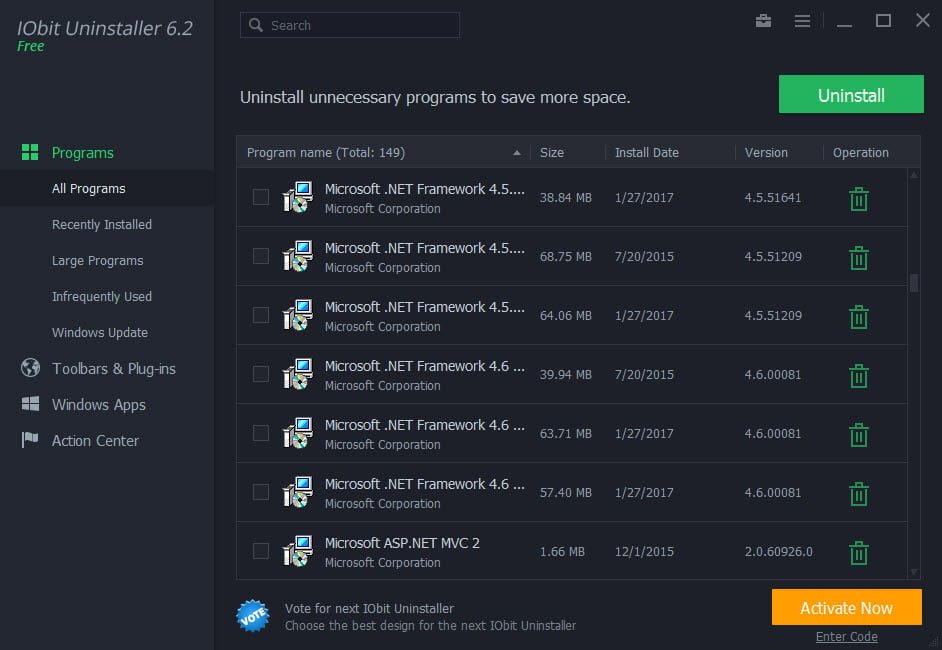942x650 pixels.
Task: Sort the list by Version column
Action: (766, 153)
